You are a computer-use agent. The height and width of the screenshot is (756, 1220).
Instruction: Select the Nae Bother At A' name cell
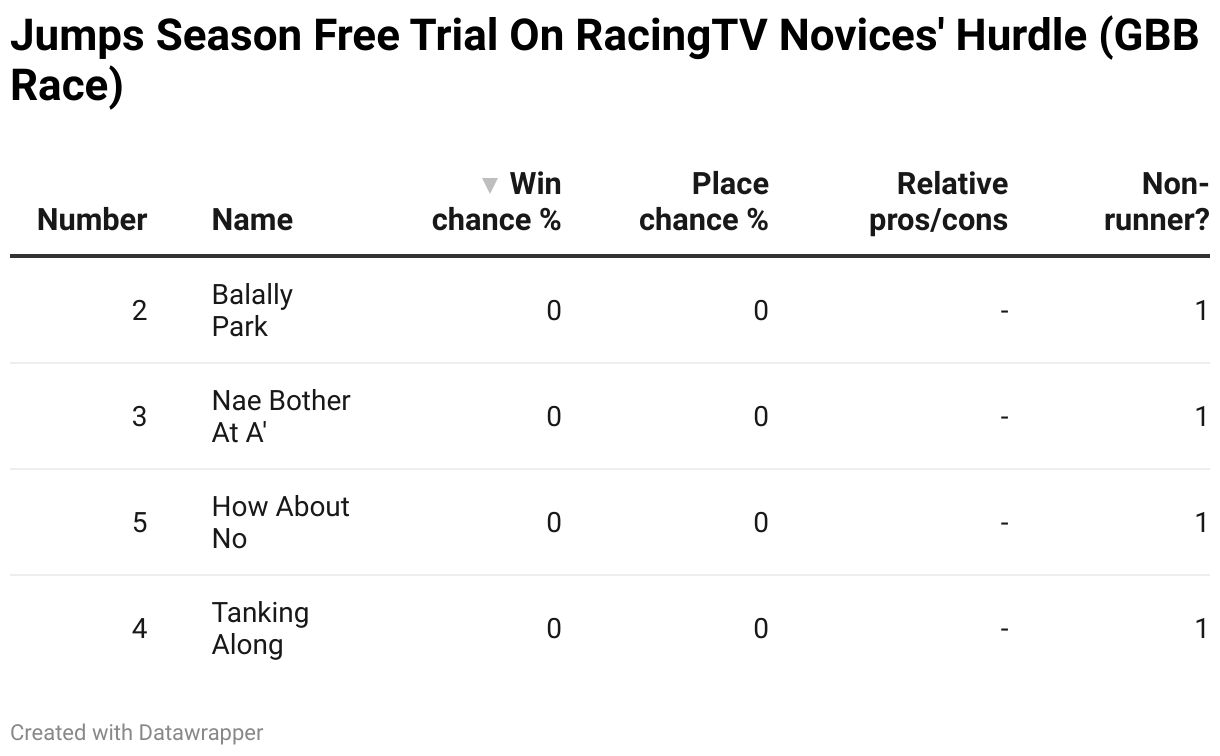coord(281,416)
